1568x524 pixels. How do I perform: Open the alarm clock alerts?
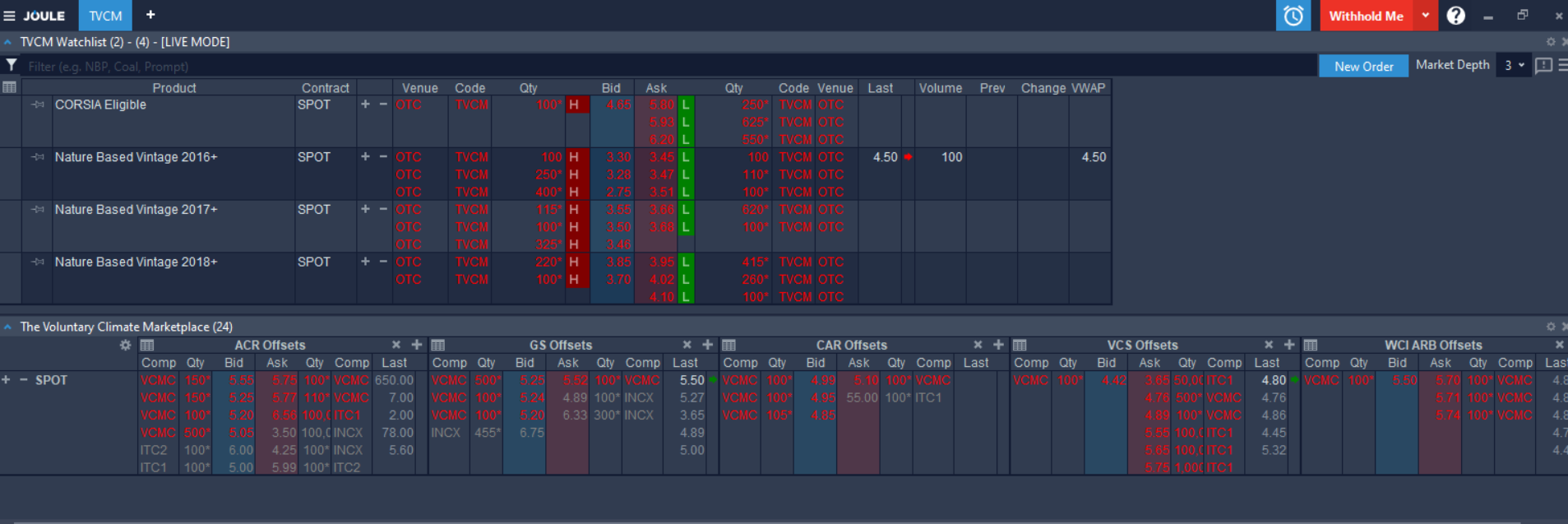point(1293,16)
